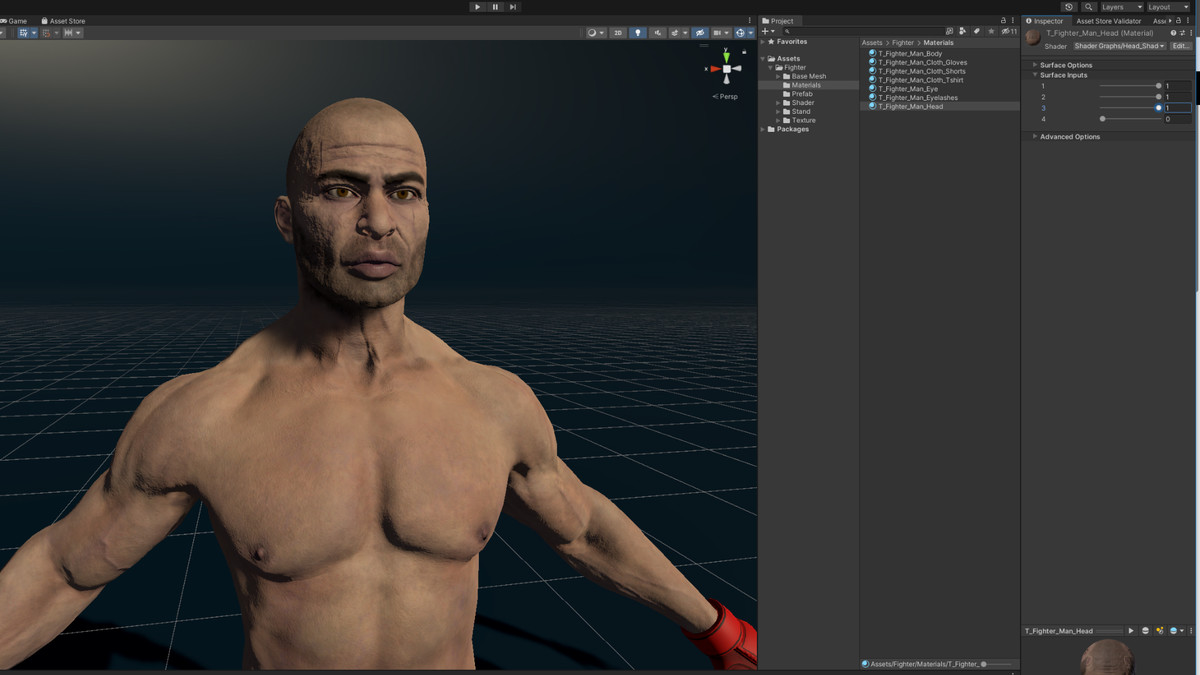Image resolution: width=1200 pixels, height=675 pixels.
Task: Open the Layout dropdown
Action: 1169,7
